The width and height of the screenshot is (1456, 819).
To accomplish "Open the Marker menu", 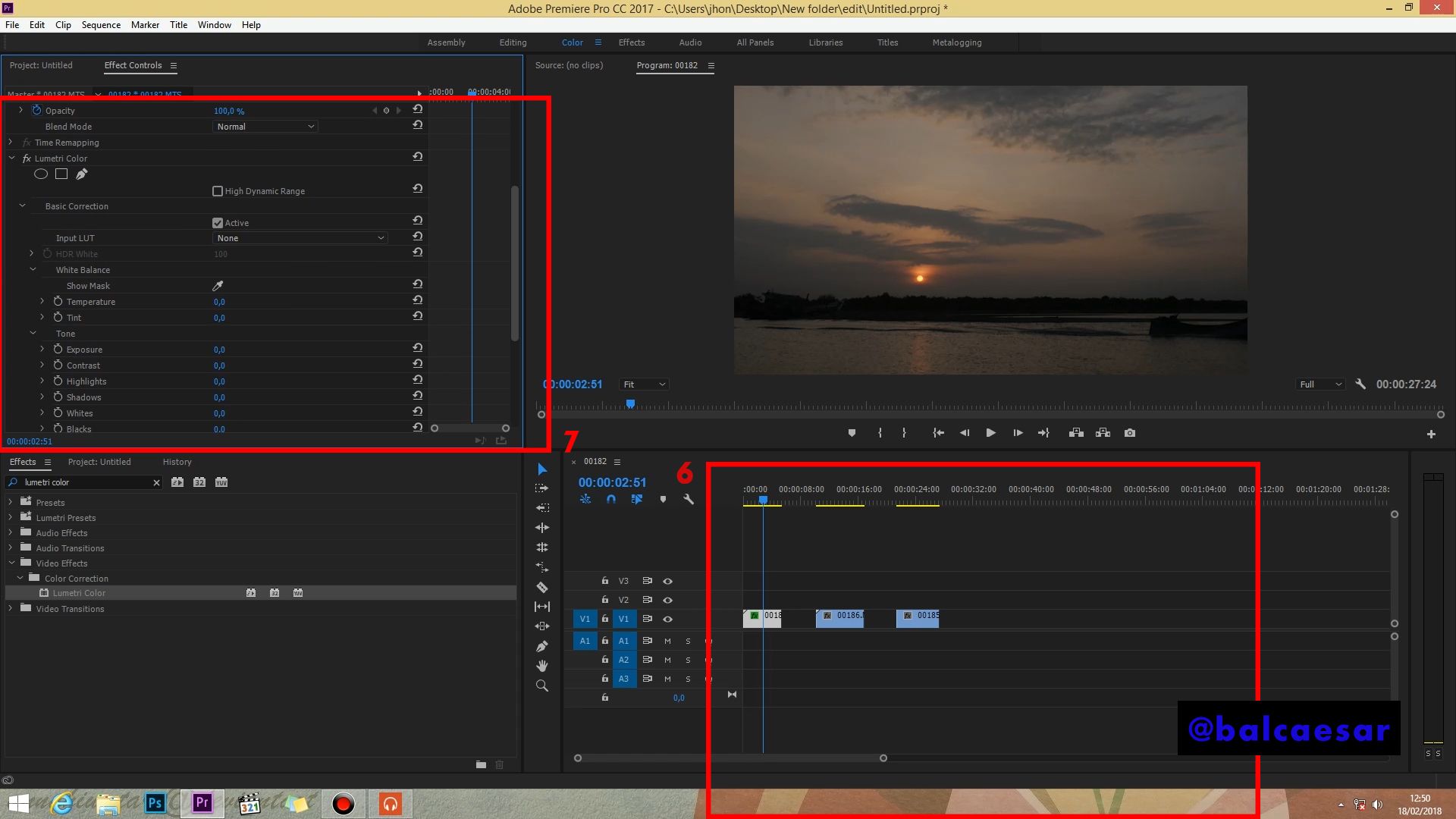I will tap(145, 25).
